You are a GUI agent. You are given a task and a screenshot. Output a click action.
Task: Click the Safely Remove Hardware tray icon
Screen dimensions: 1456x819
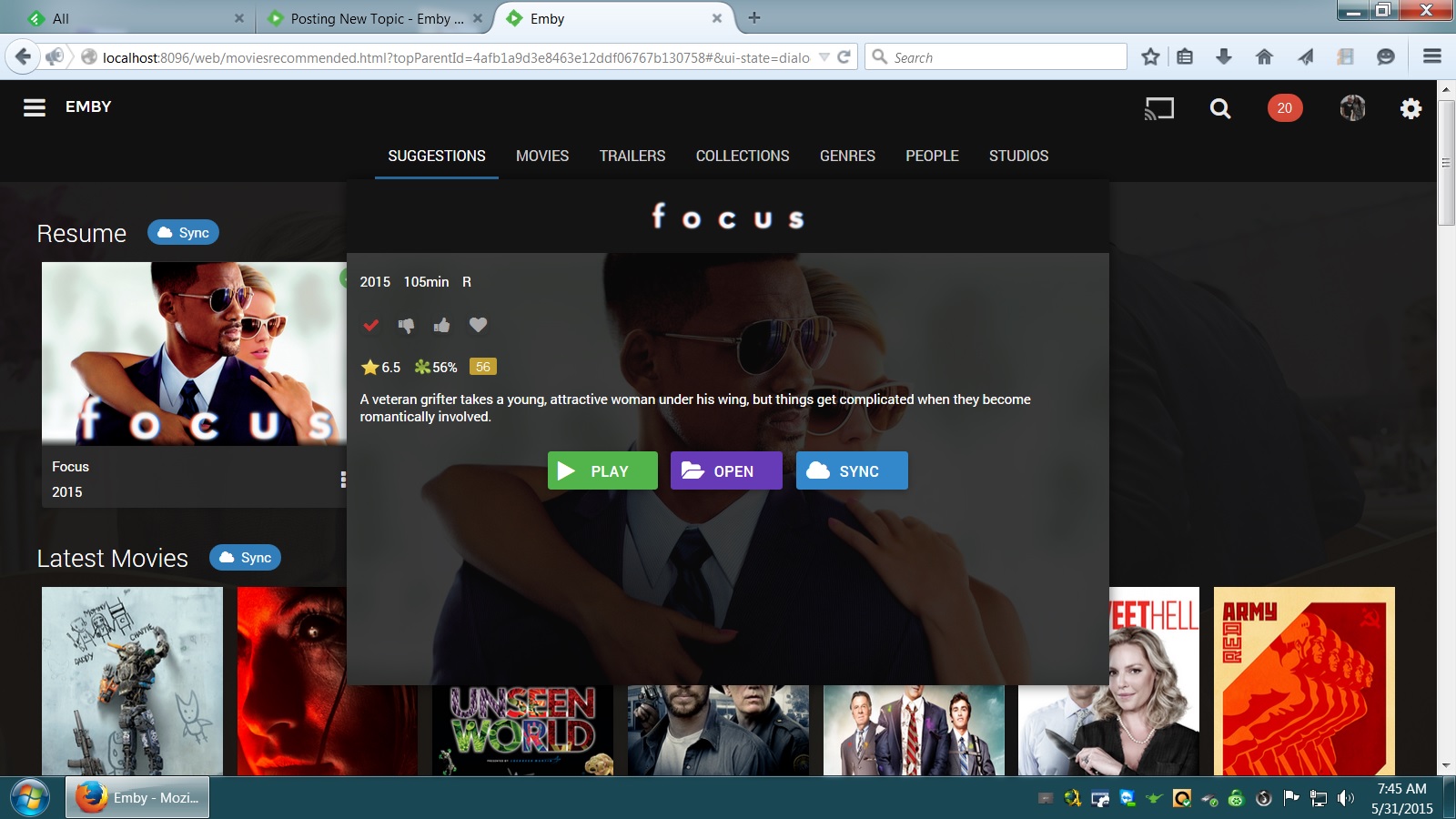point(1209,800)
